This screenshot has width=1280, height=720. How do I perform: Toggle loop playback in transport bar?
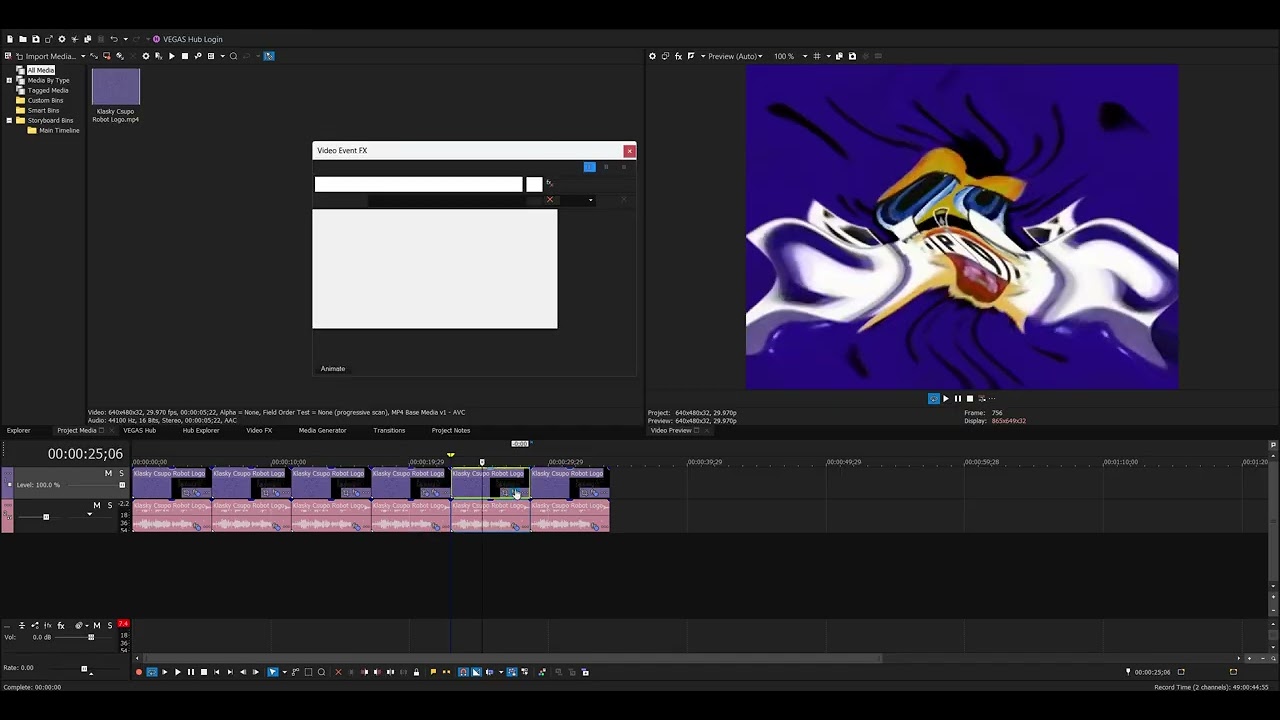pyautogui.click(x=152, y=672)
